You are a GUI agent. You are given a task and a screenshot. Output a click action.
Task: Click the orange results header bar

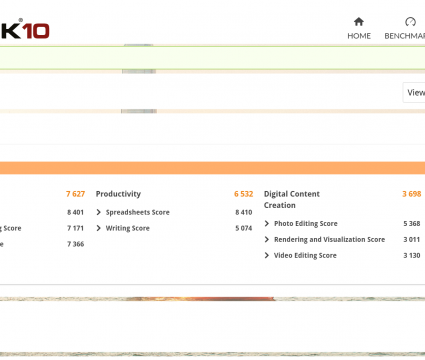212,168
